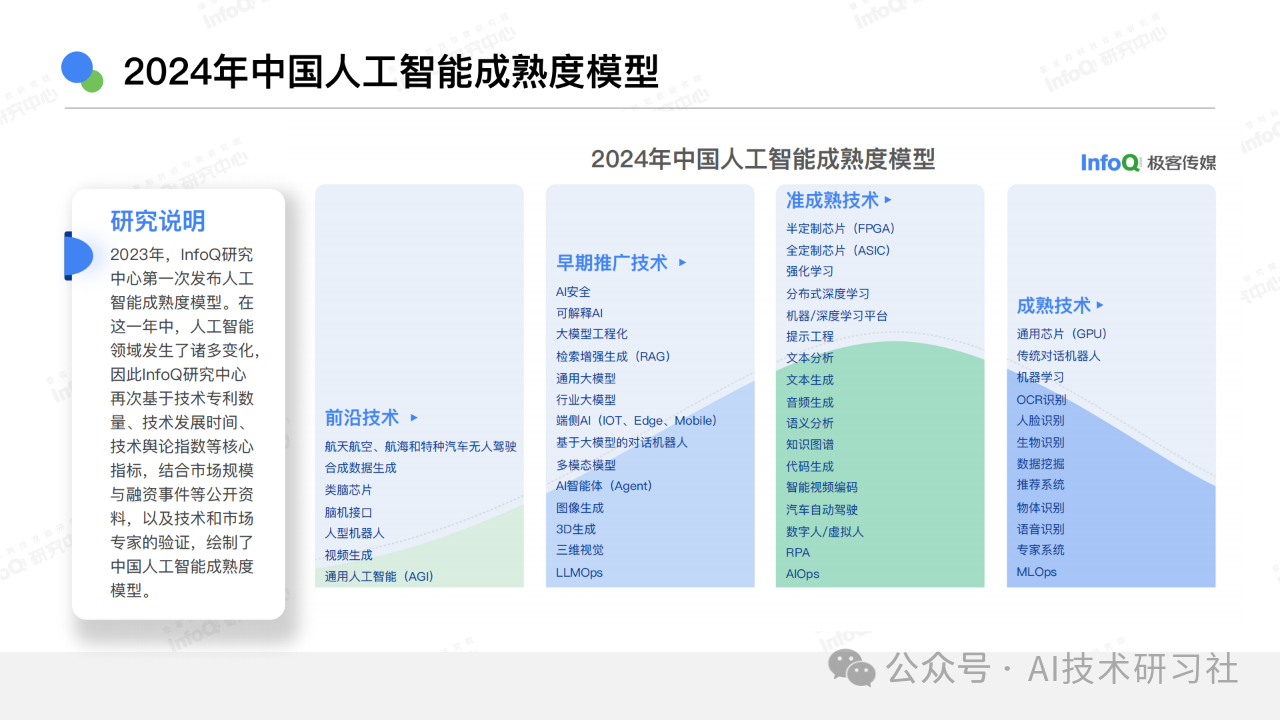Expand the 早期推广技术 arrow
1280x720 pixels.
[x=683, y=263]
